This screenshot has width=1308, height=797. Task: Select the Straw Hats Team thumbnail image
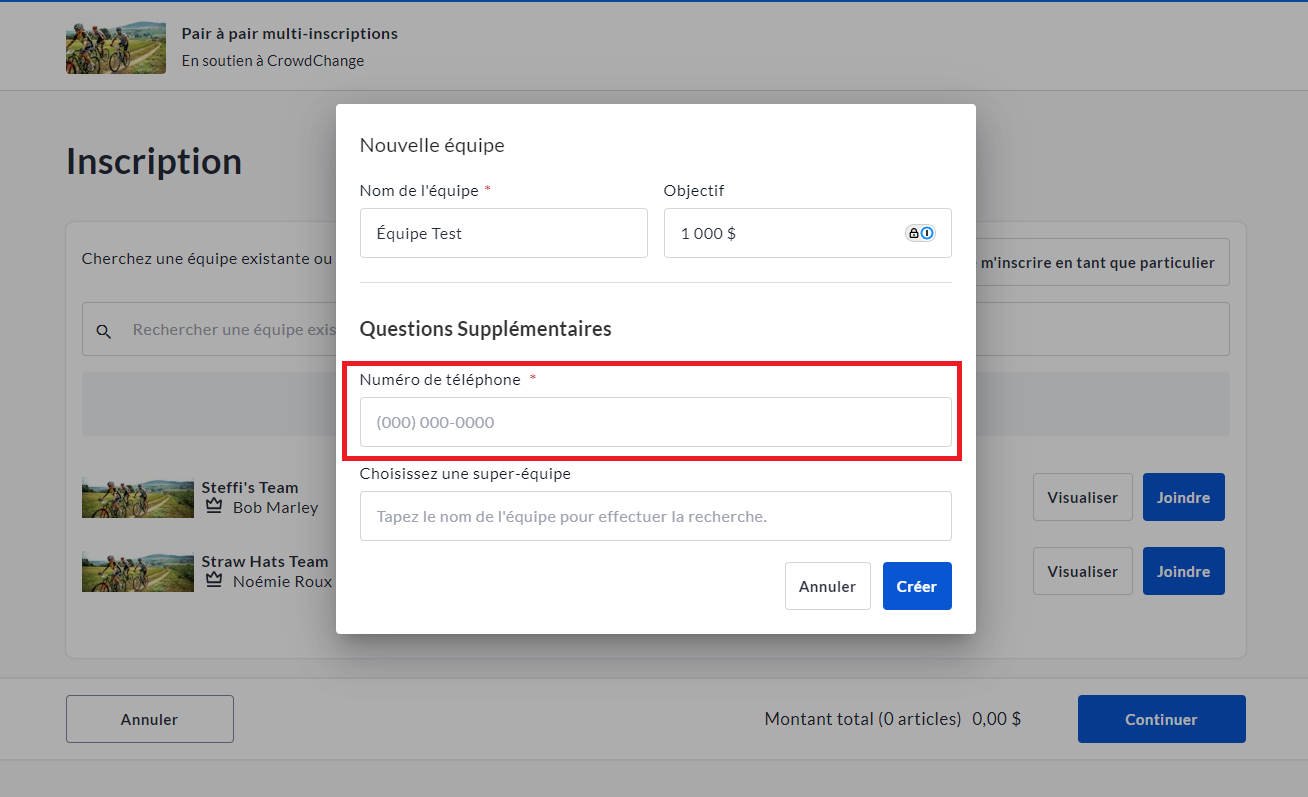(137, 571)
